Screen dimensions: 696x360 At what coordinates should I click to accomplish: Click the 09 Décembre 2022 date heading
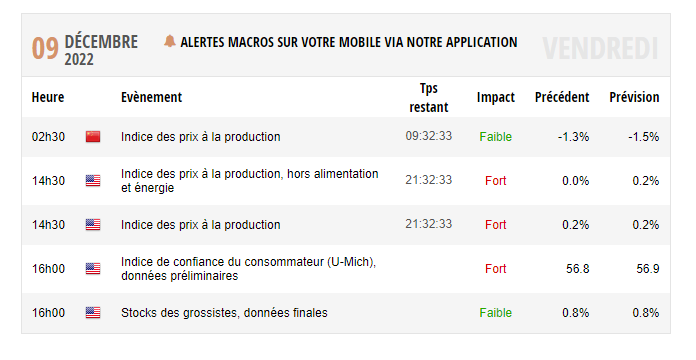click(85, 49)
